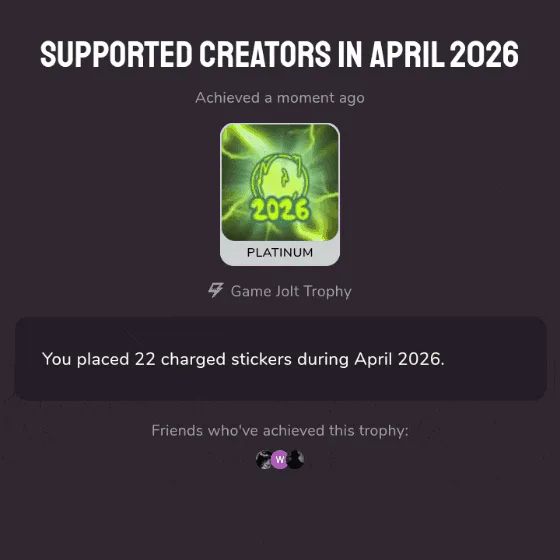Click the PLATINUM trophy tier label
This screenshot has height=560, width=560.
point(280,252)
